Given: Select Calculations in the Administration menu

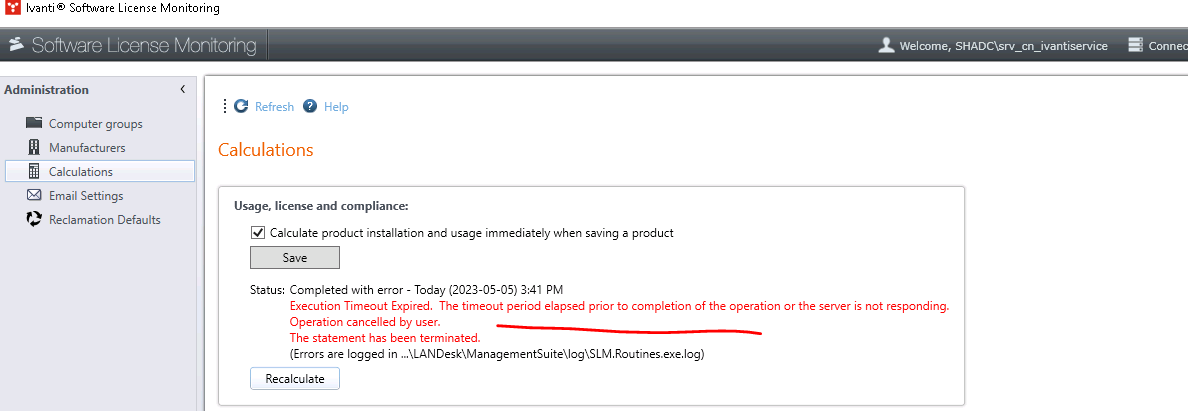Looking at the screenshot, I should (80, 171).
